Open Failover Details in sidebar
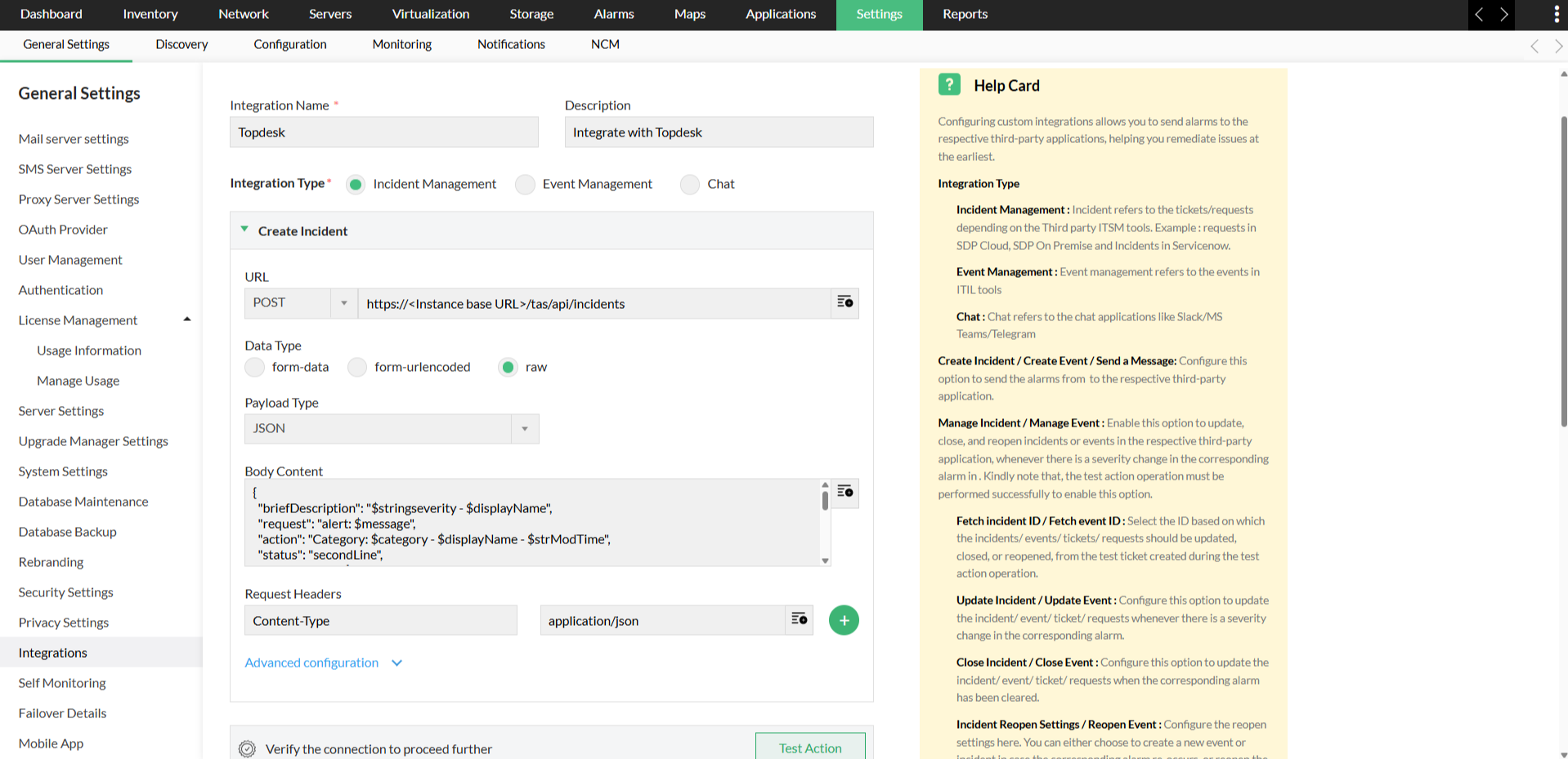The width and height of the screenshot is (1568, 759). click(x=62, y=713)
